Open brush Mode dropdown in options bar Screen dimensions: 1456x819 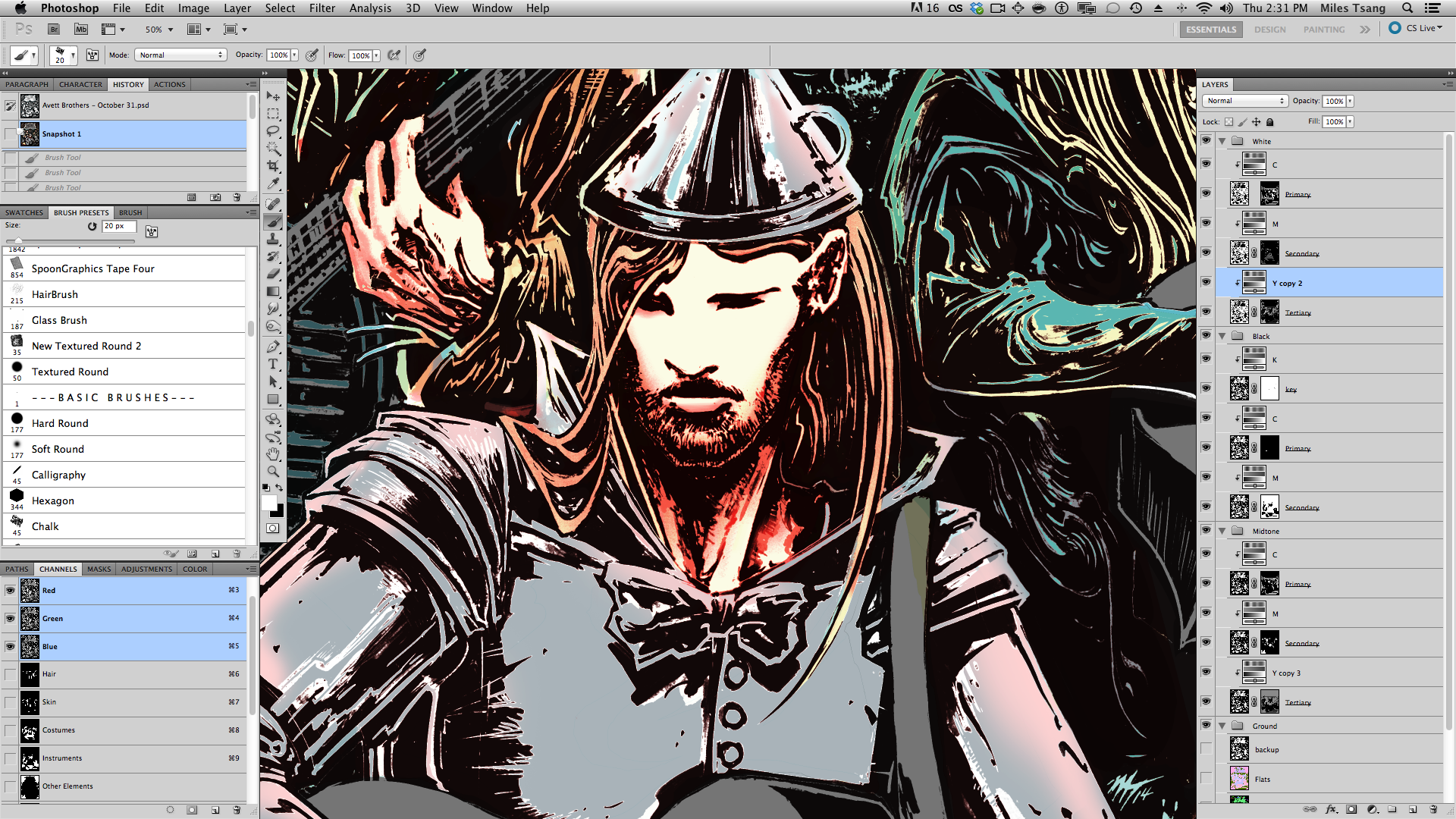(180, 55)
